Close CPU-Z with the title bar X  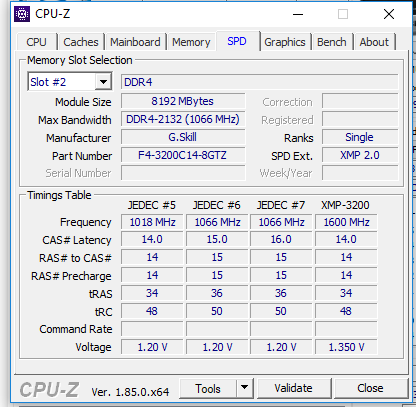(x=389, y=14)
